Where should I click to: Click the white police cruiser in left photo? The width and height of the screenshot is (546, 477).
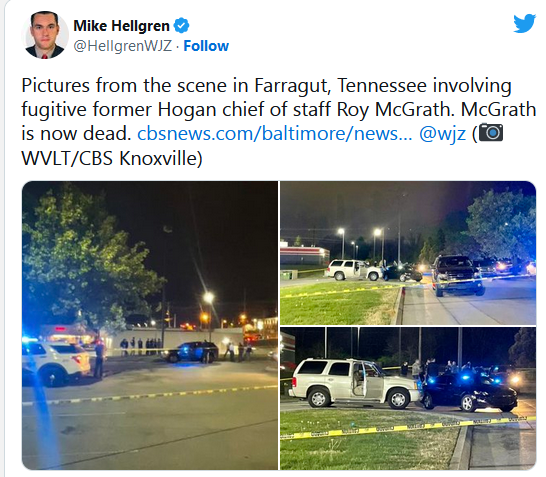click(x=56, y=362)
